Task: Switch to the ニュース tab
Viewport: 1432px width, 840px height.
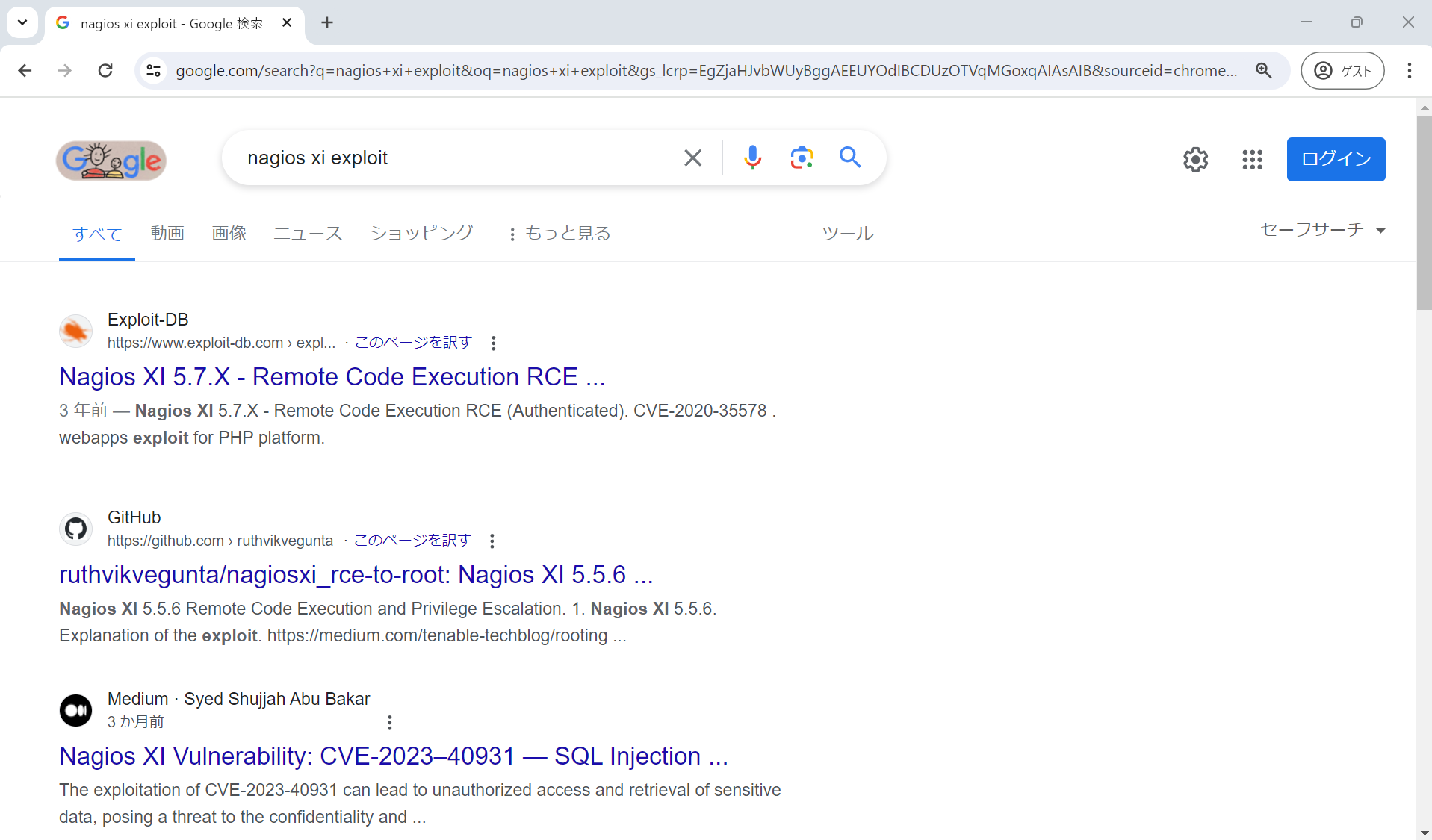Action: (308, 234)
